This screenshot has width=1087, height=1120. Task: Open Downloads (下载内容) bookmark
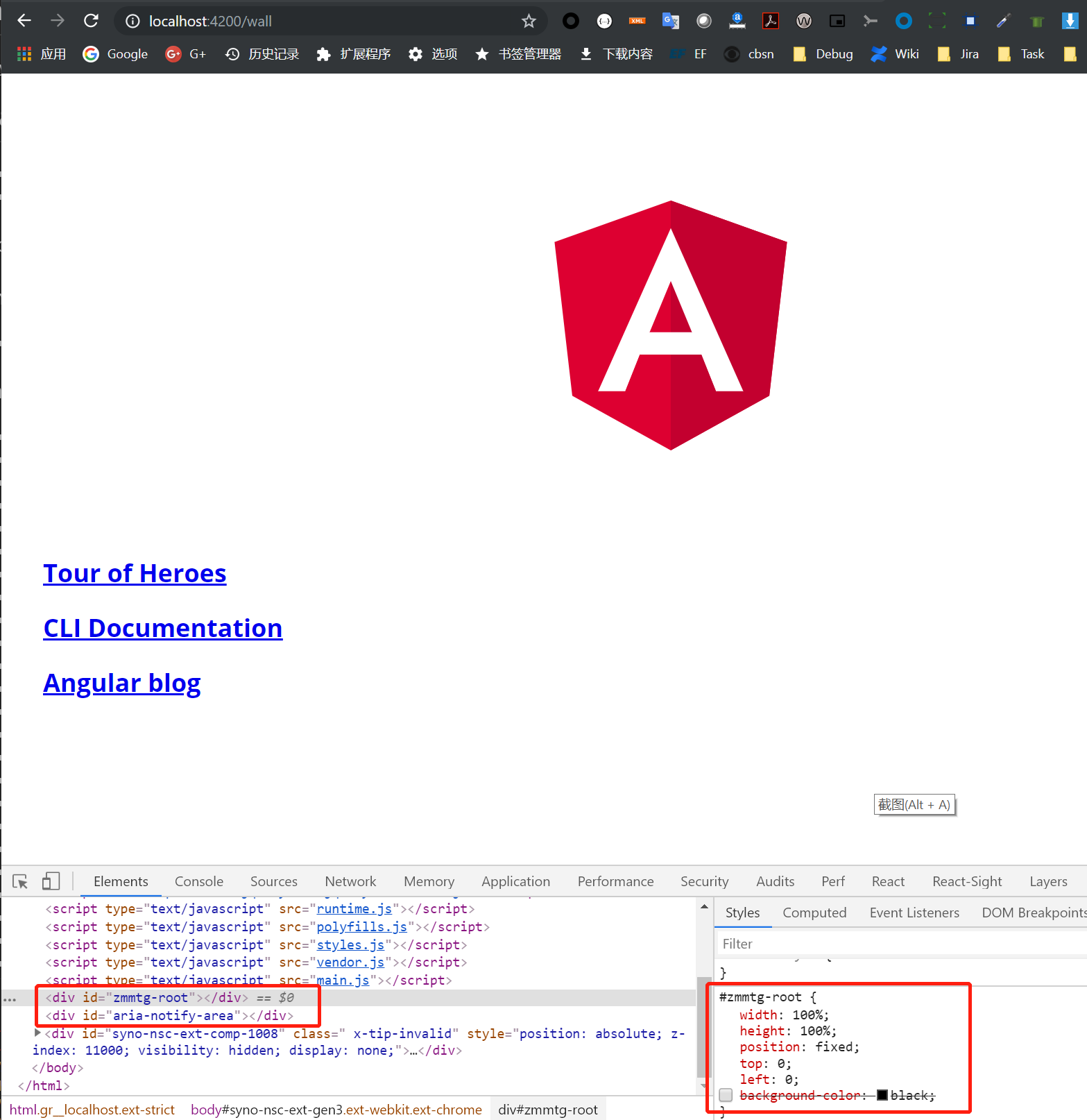coord(616,54)
